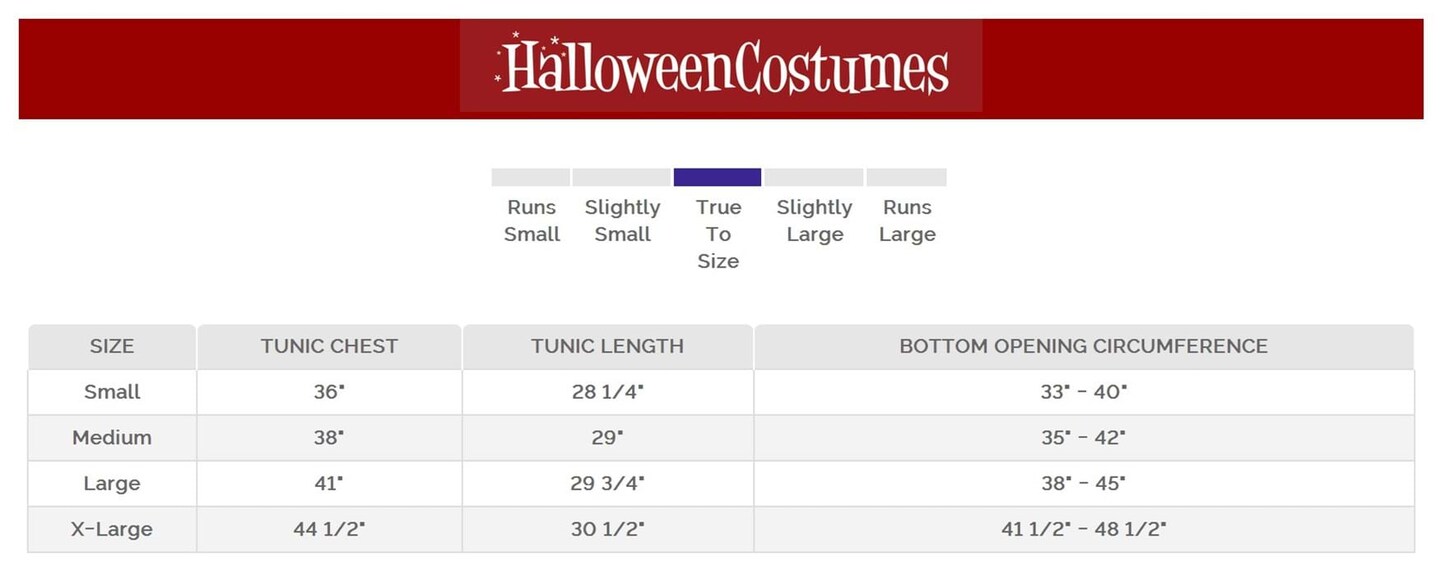Click the Slightly Large label text
This screenshot has width=1440, height=580.
[814, 221]
